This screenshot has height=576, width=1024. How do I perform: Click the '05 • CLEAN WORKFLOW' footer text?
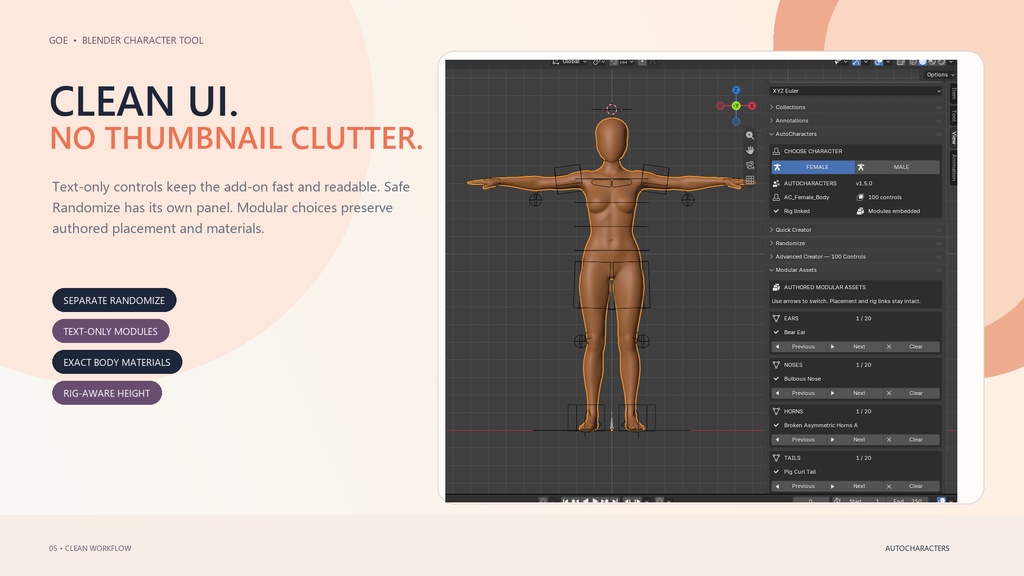(x=90, y=549)
